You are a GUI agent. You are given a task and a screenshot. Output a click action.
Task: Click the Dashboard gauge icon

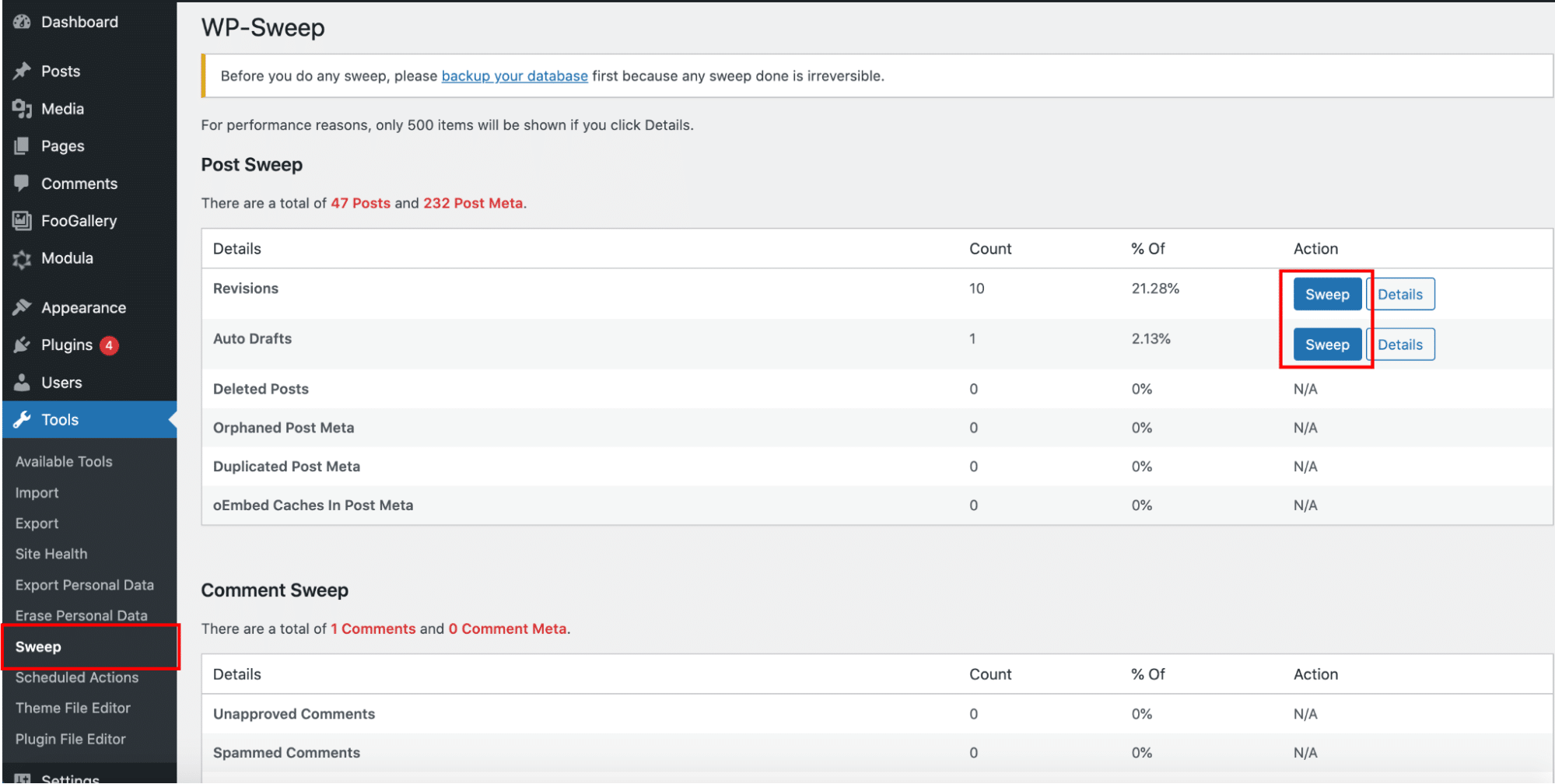pyautogui.click(x=22, y=22)
